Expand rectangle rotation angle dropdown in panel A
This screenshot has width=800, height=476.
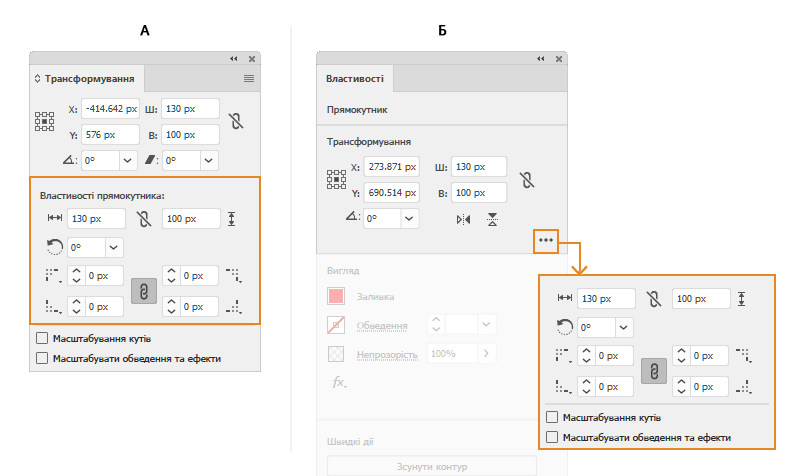tap(114, 247)
